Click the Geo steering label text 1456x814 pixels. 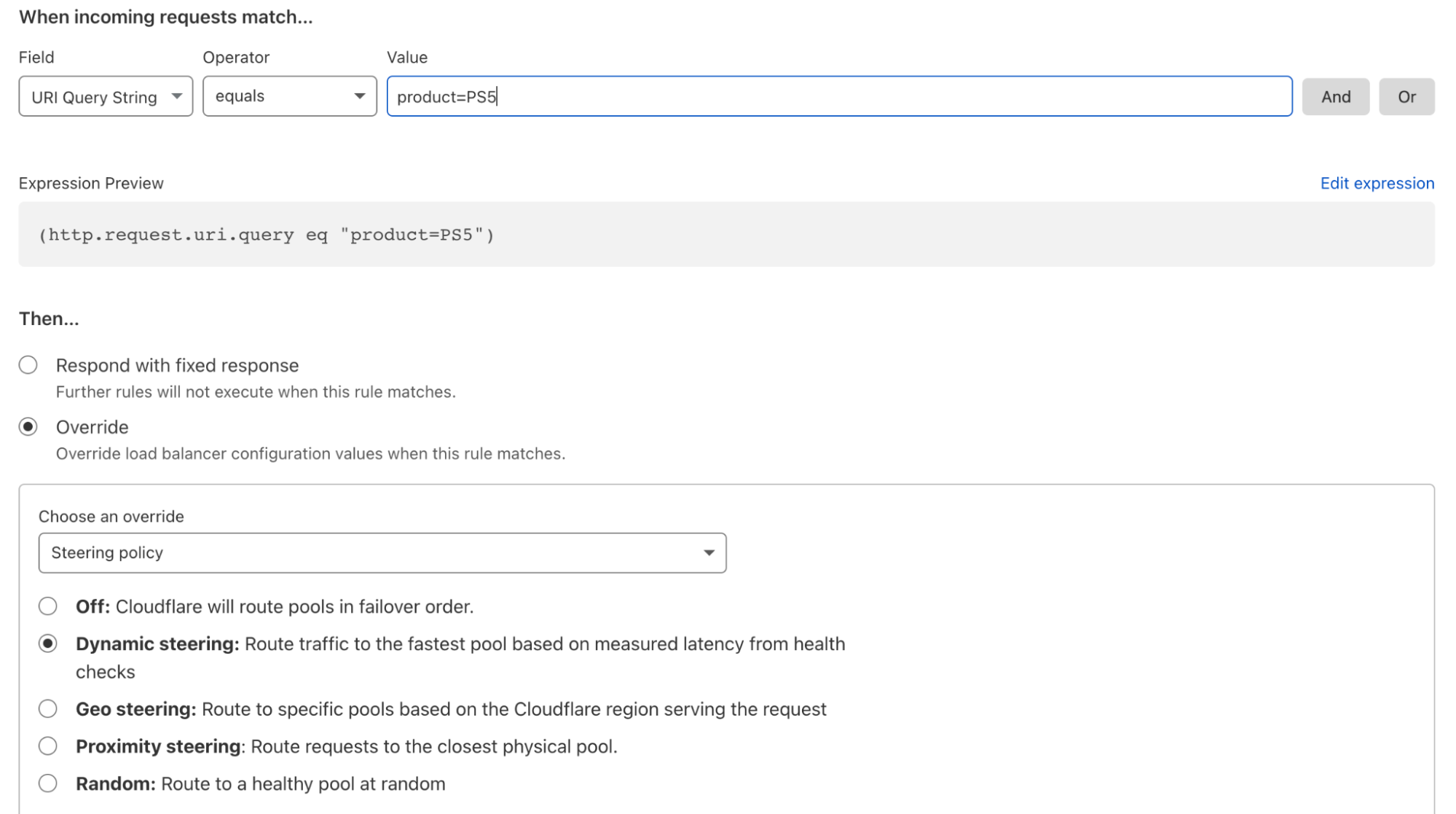[x=135, y=709]
